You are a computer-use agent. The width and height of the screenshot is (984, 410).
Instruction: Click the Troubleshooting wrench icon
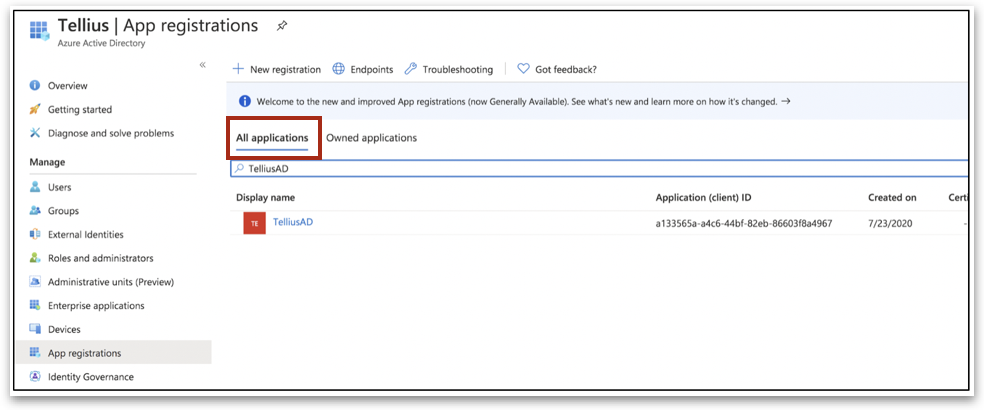410,69
